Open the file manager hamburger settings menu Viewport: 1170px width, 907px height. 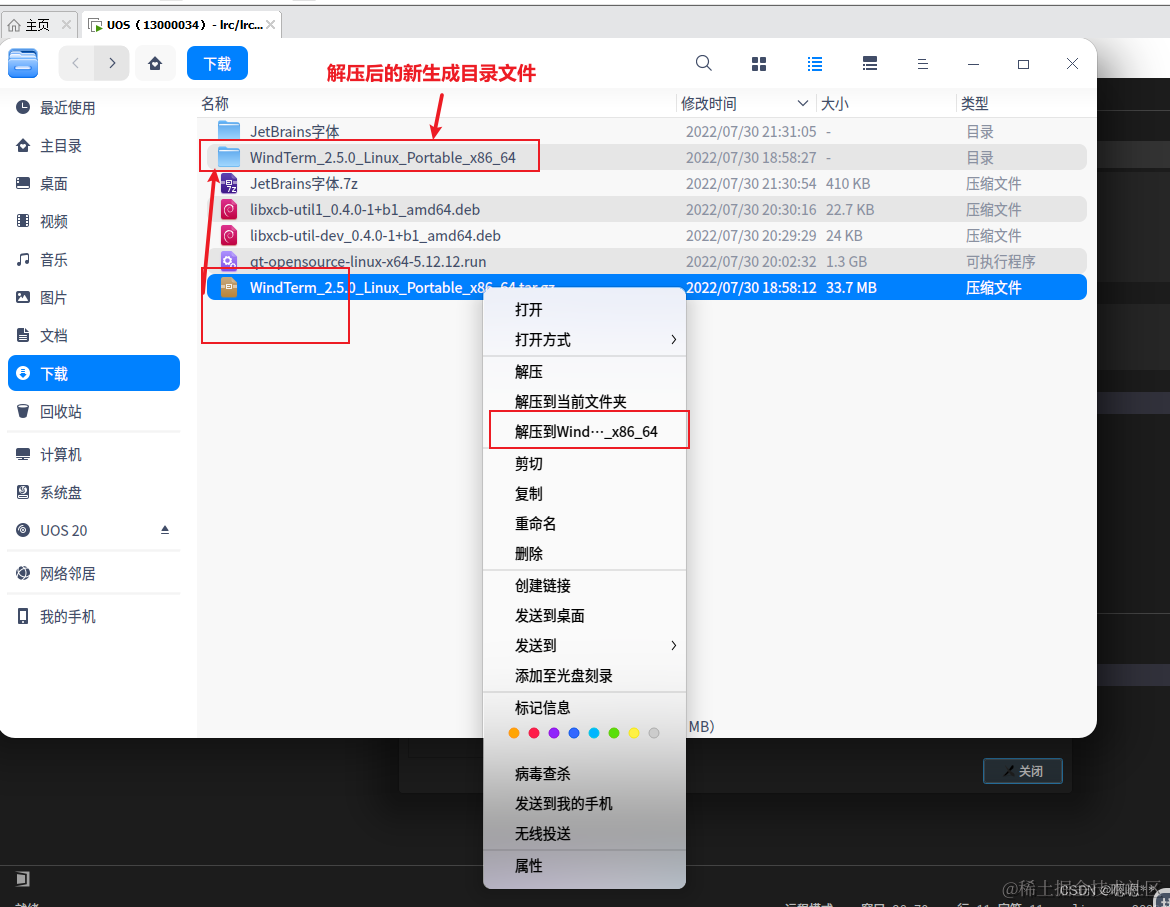pos(922,63)
